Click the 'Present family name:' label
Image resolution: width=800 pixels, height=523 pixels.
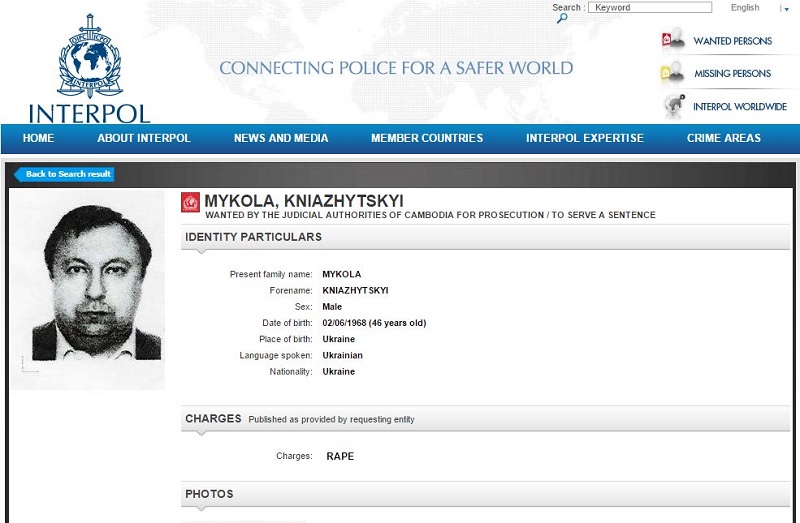coord(271,274)
